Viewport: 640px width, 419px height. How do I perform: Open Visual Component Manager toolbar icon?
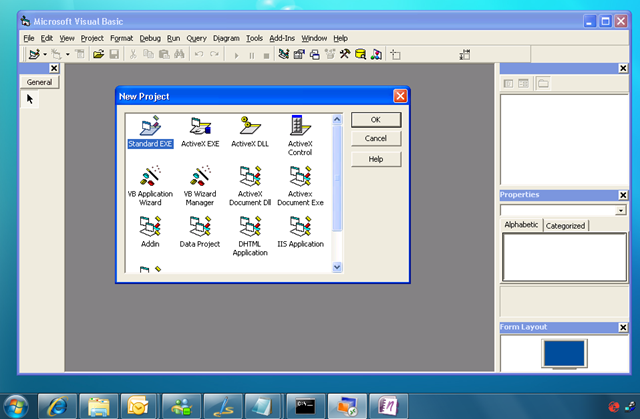[376, 54]
